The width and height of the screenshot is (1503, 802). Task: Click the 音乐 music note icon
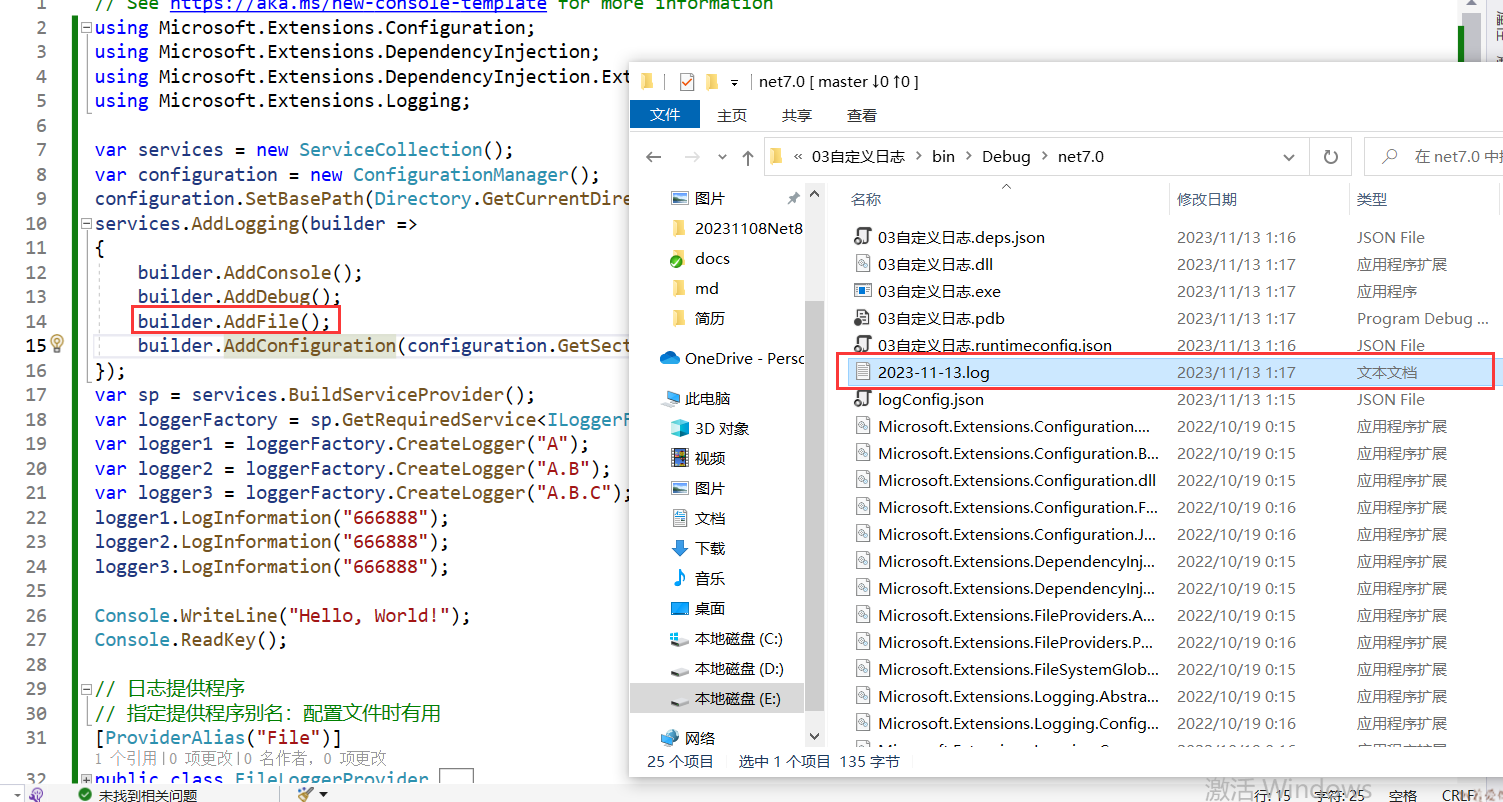coord(679,578)
